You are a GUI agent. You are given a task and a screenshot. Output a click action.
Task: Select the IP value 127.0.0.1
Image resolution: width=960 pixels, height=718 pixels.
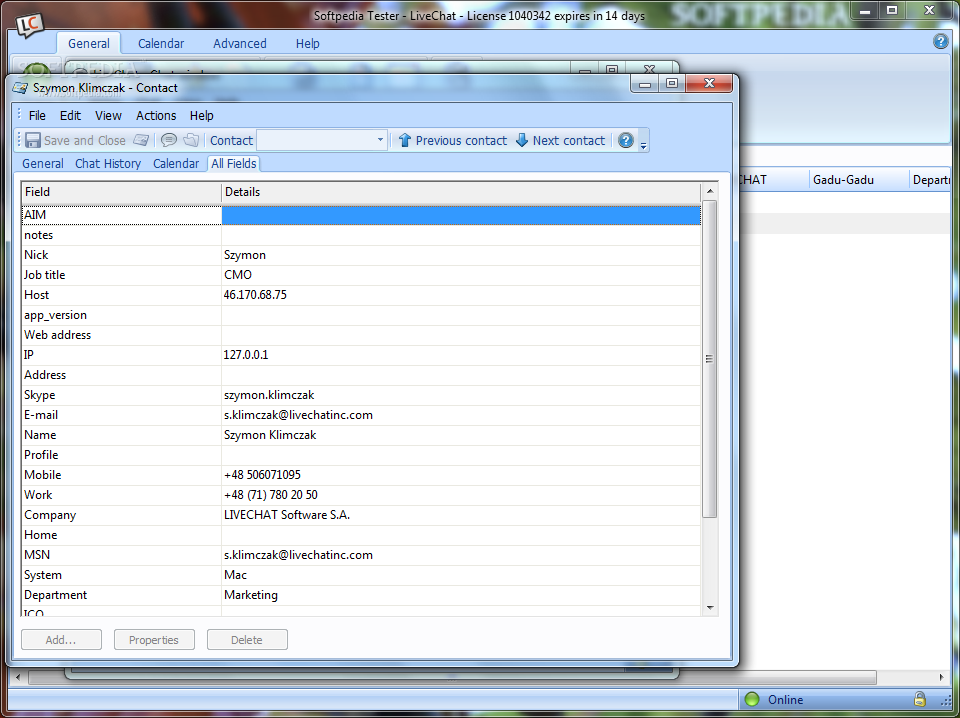246,355
